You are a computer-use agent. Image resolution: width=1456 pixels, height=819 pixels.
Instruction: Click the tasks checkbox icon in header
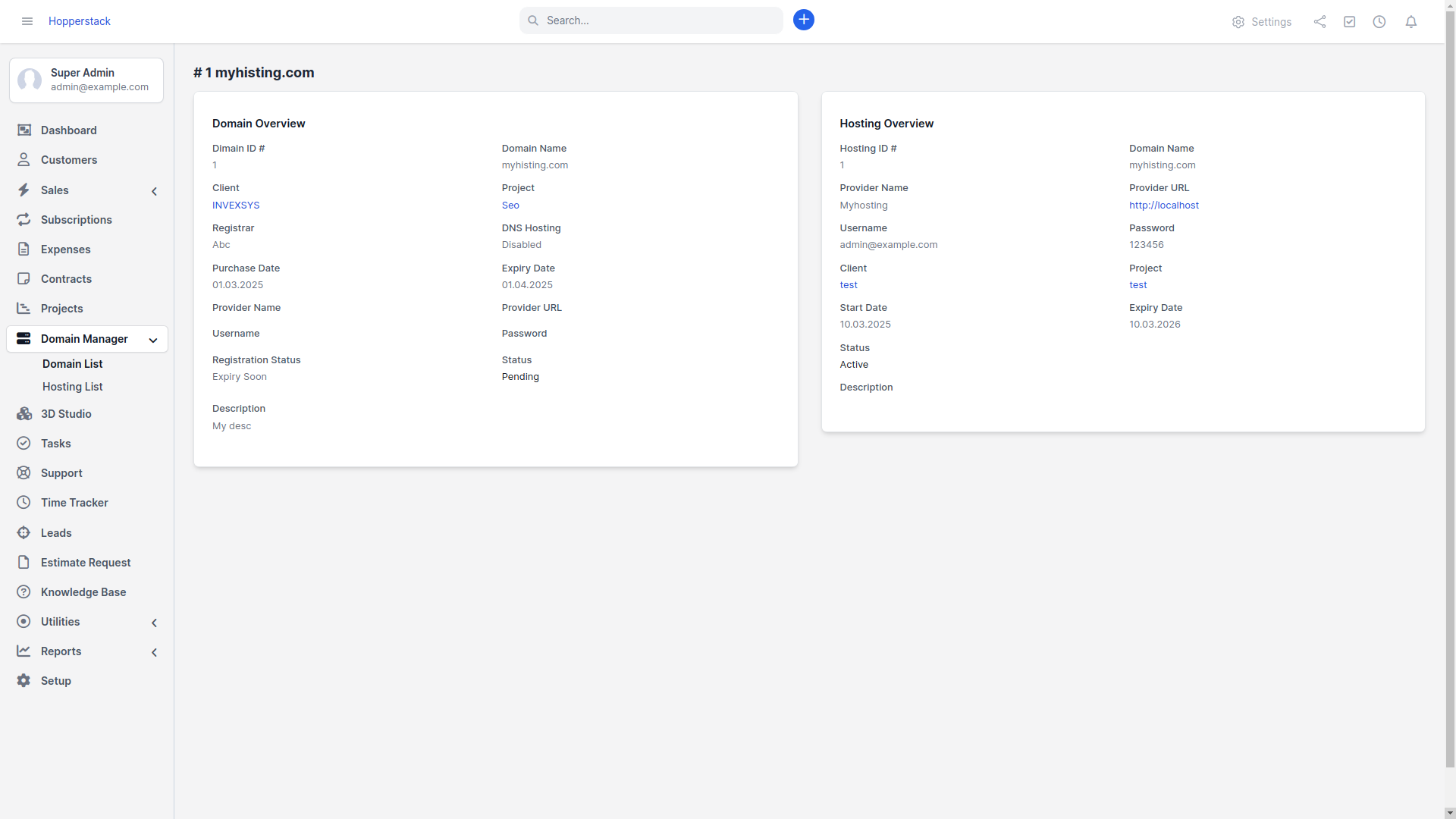1350,21
